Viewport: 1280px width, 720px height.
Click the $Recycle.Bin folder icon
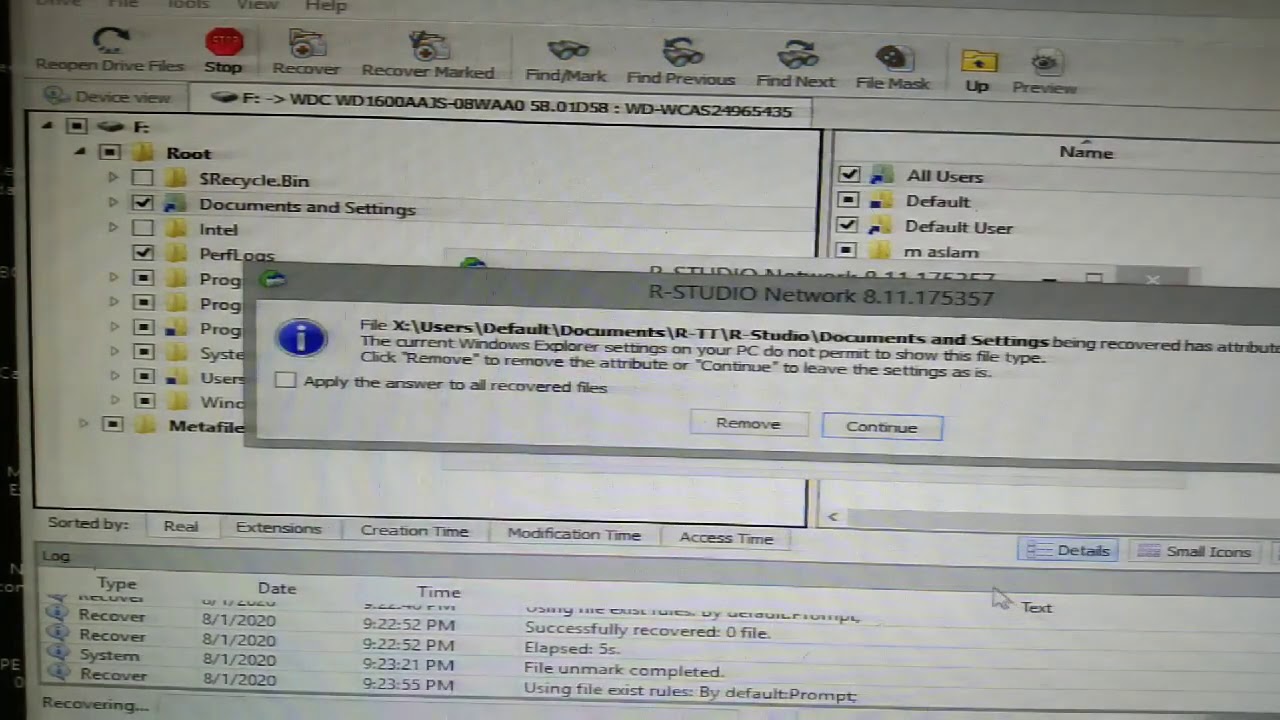click(x=176, y=179)
